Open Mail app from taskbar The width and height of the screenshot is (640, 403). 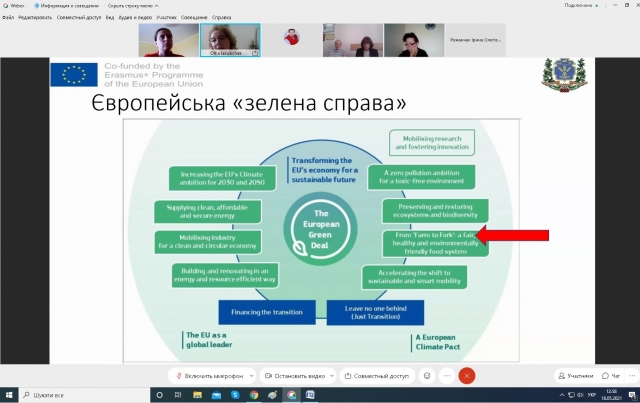[216, 395]
